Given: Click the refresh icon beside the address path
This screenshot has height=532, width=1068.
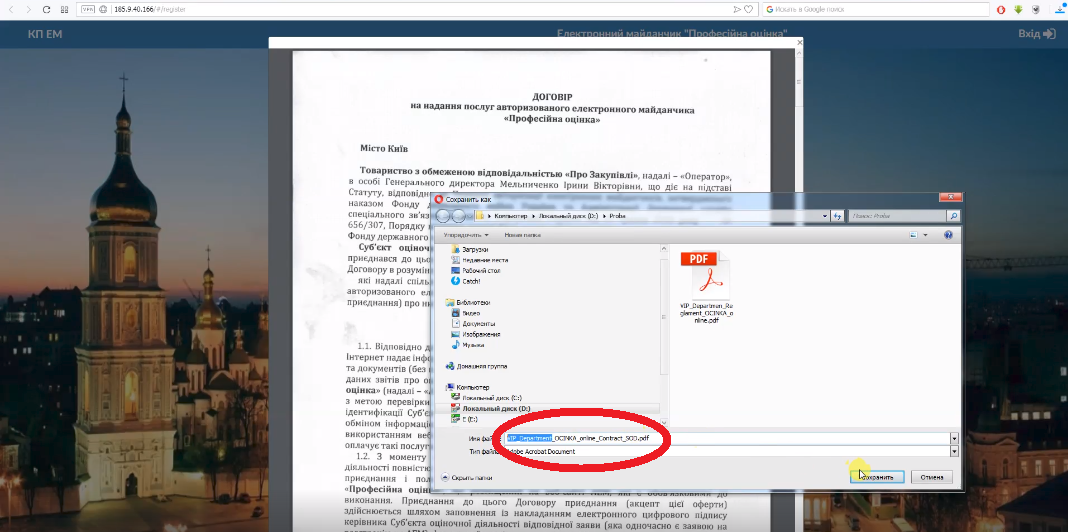Looking at the screenshot, I should (836, 216).
